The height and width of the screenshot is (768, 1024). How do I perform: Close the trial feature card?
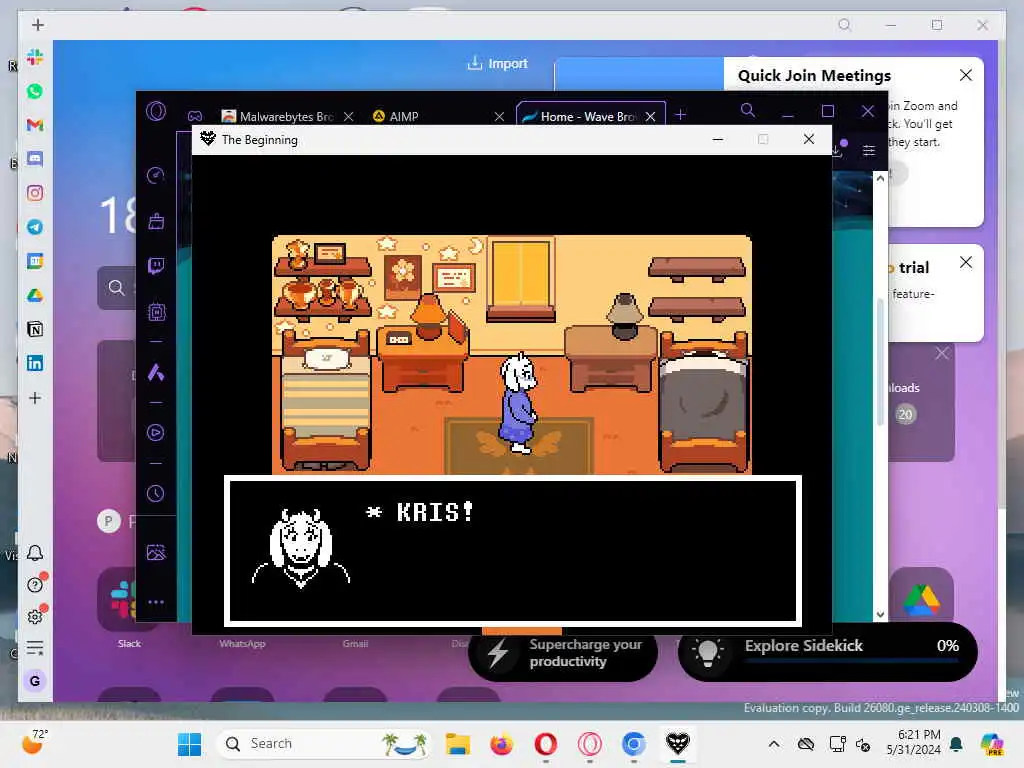point(966,263)
